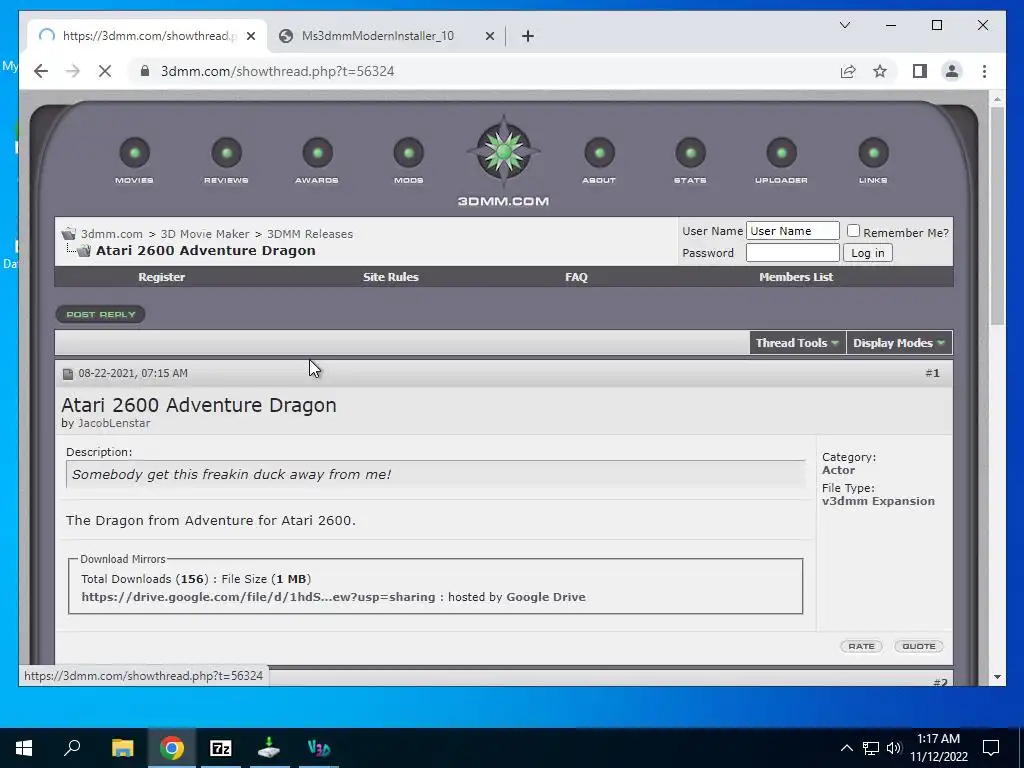Open File Explorer from the taskbar
This screenshot has height=768, width=1024.
point(122,748)
